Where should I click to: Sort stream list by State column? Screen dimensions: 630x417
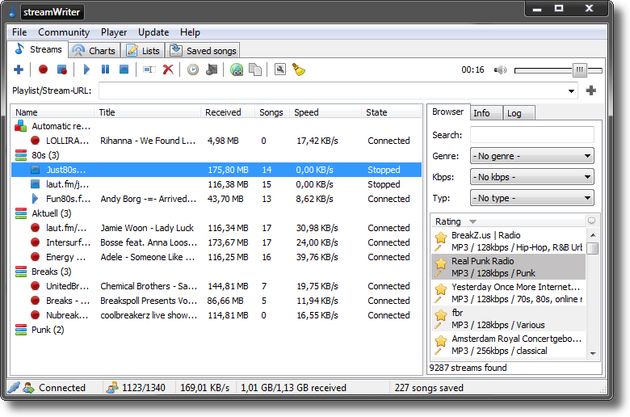click(391, 112)
